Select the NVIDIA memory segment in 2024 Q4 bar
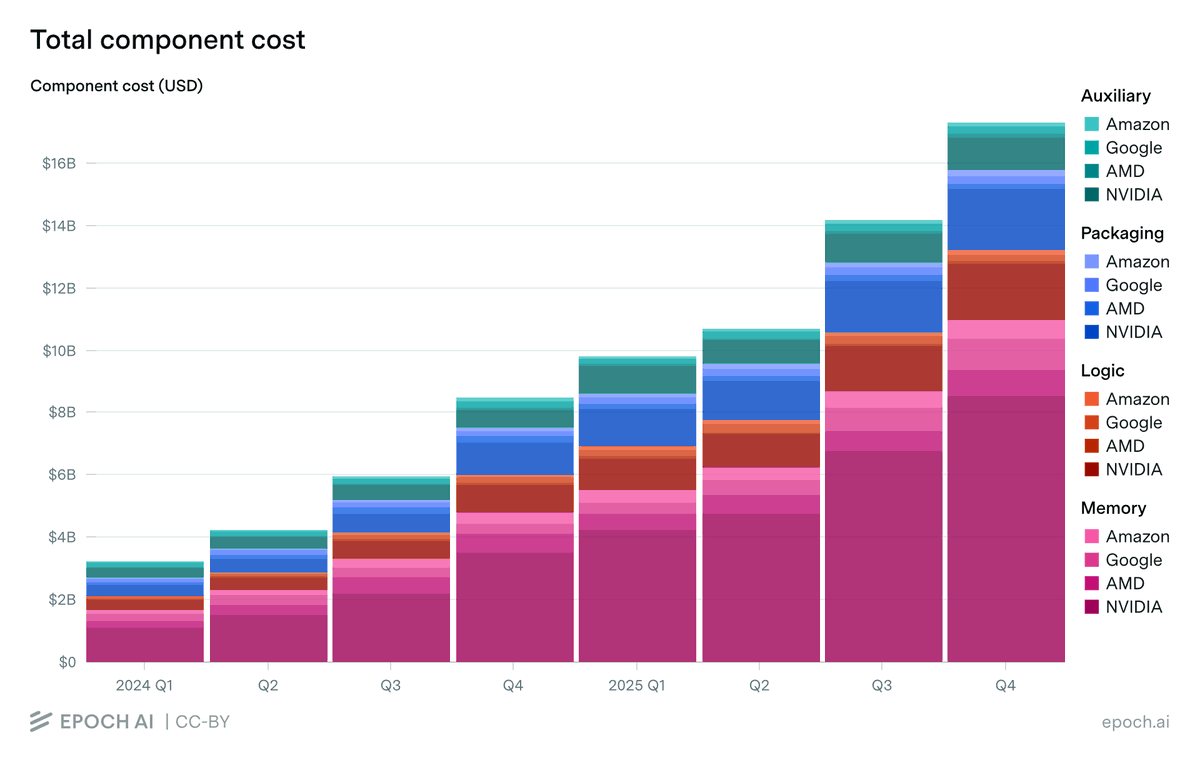Image resolution: width=1200 pixels, height=775 pixels. tap(514, 607)
